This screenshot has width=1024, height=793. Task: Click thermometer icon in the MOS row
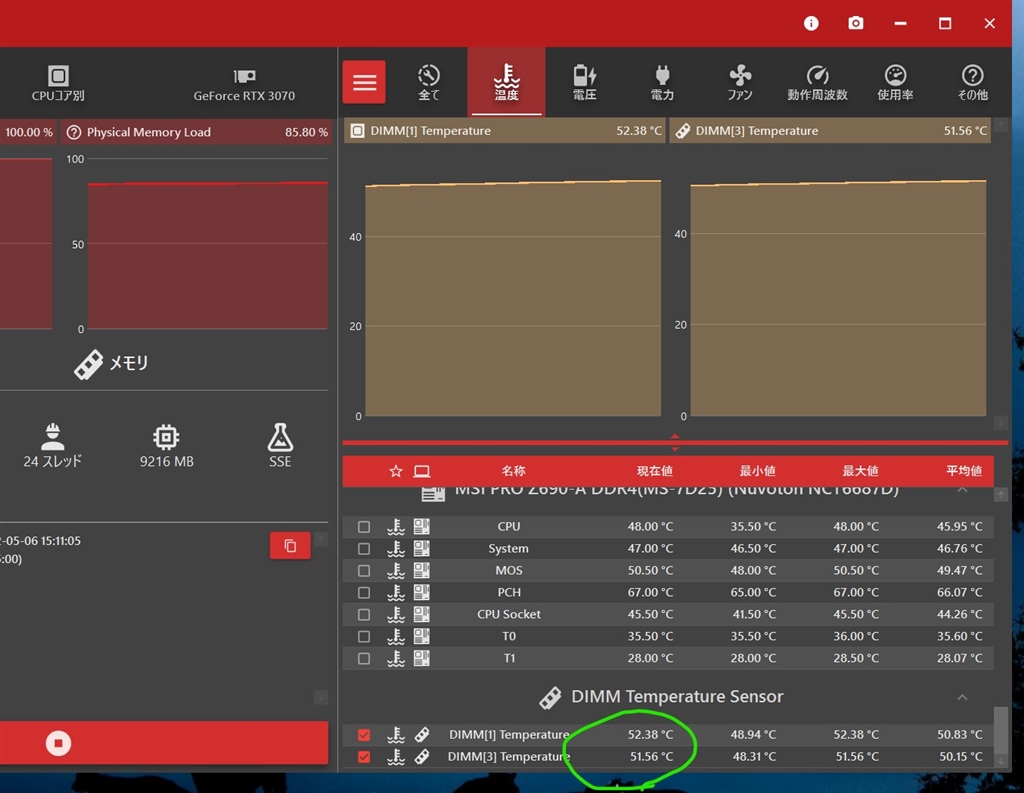click(x=396, y=570)
